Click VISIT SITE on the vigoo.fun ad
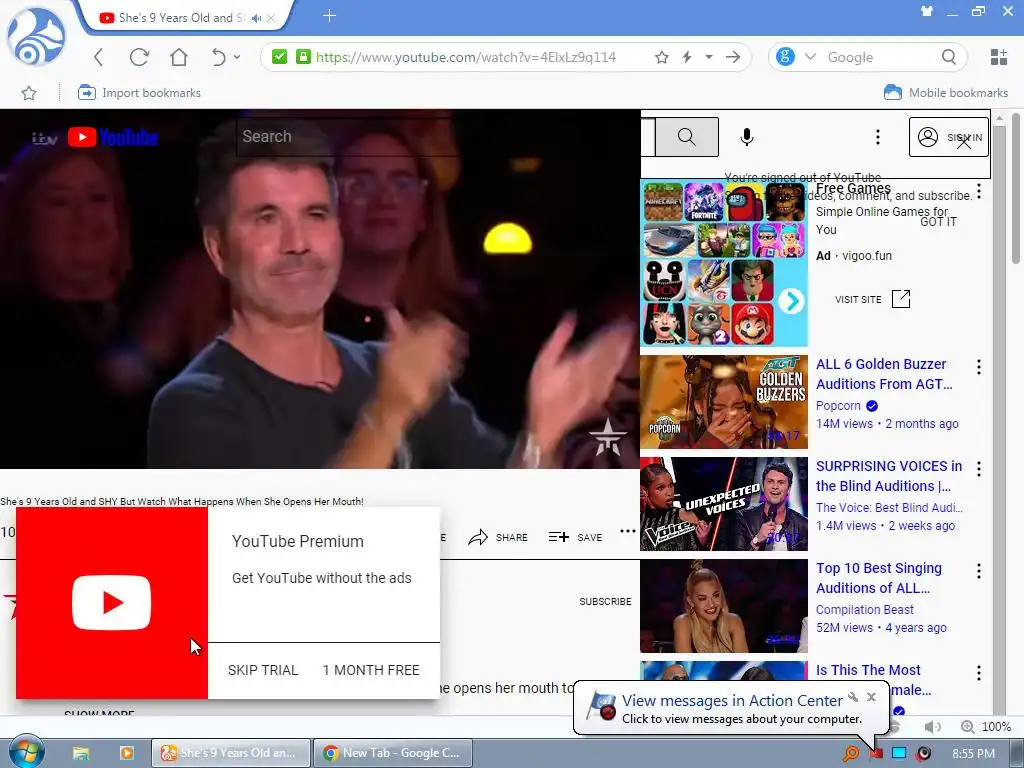Image resolution: width=1024 pixels, height=768 pixels. pos(872,299)
